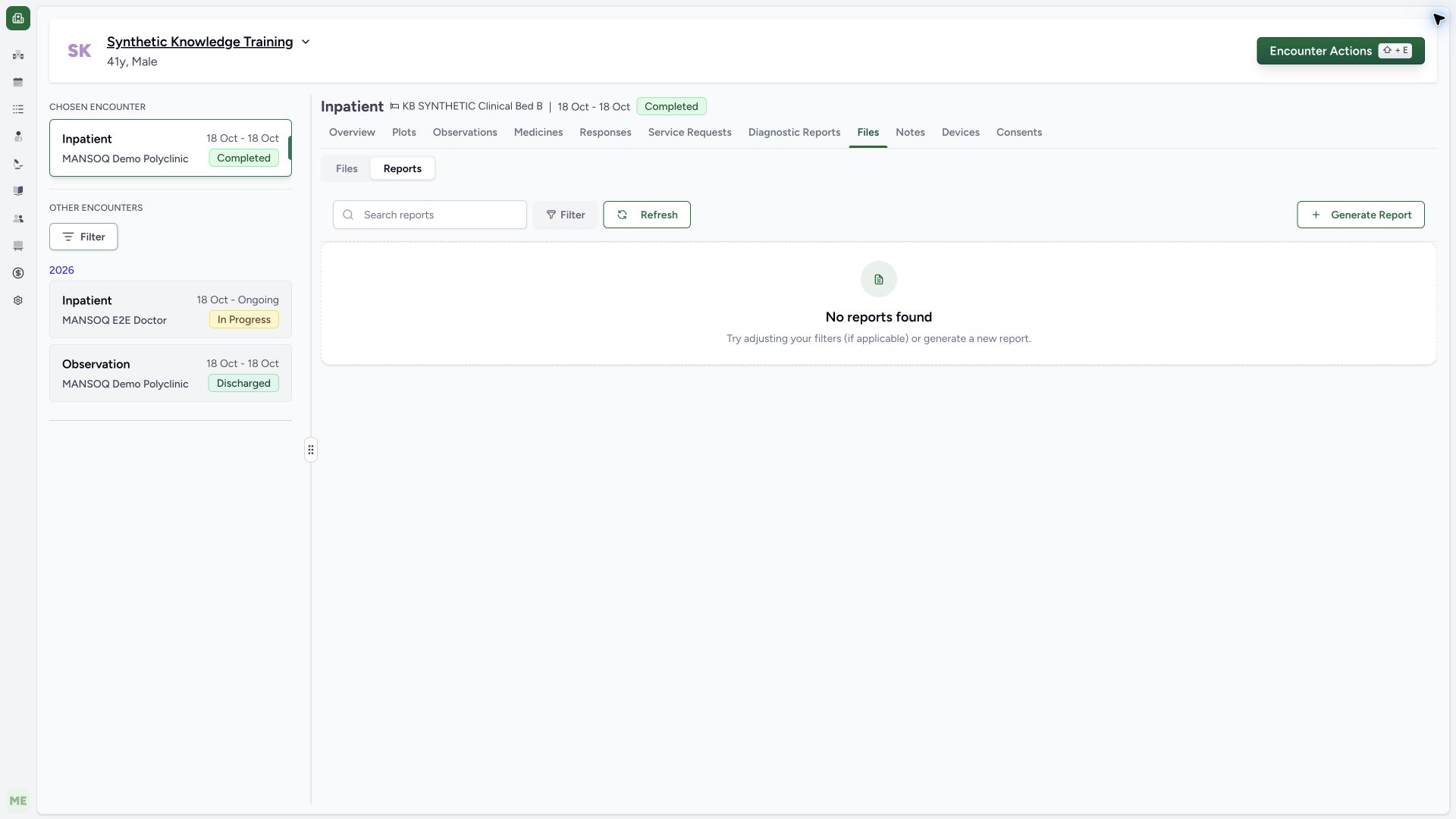The width and height of the screenshot is (1456, 819).
Task: Expand the patient name dropdown chevron
Action: (306, 42)
